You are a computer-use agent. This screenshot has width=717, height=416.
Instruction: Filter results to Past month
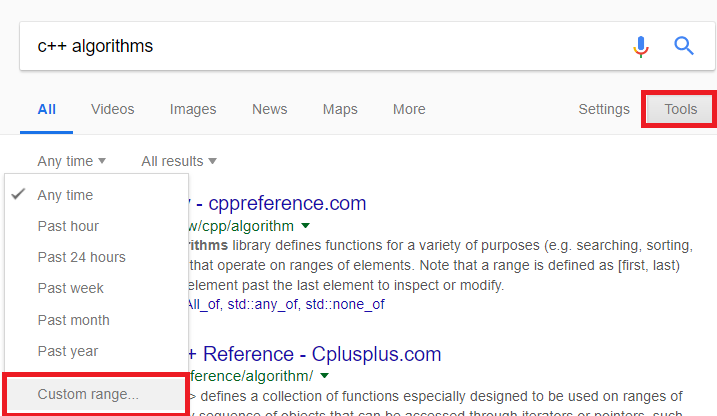point(96,320)
